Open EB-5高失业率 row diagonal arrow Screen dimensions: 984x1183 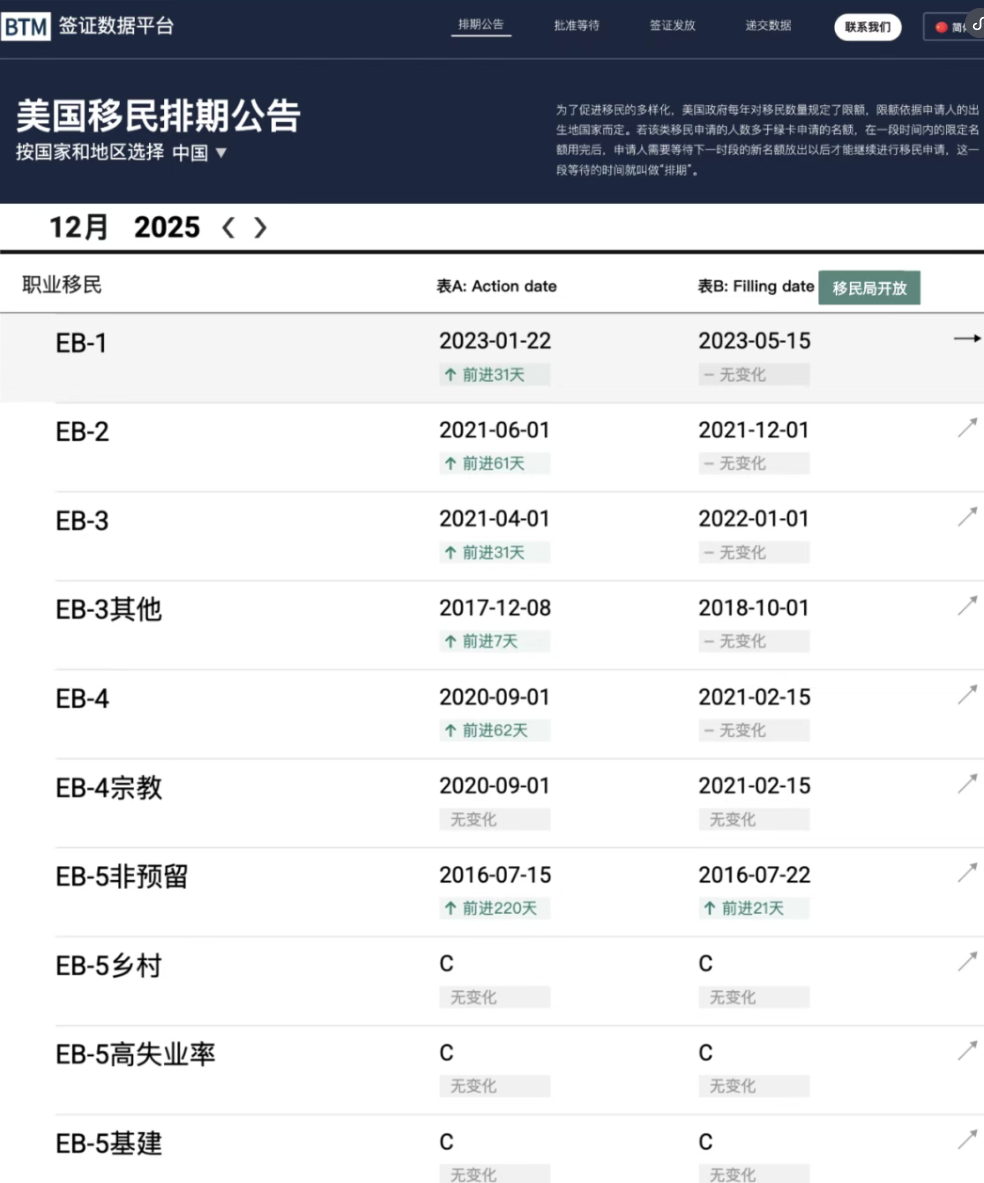coord(967,1051)
